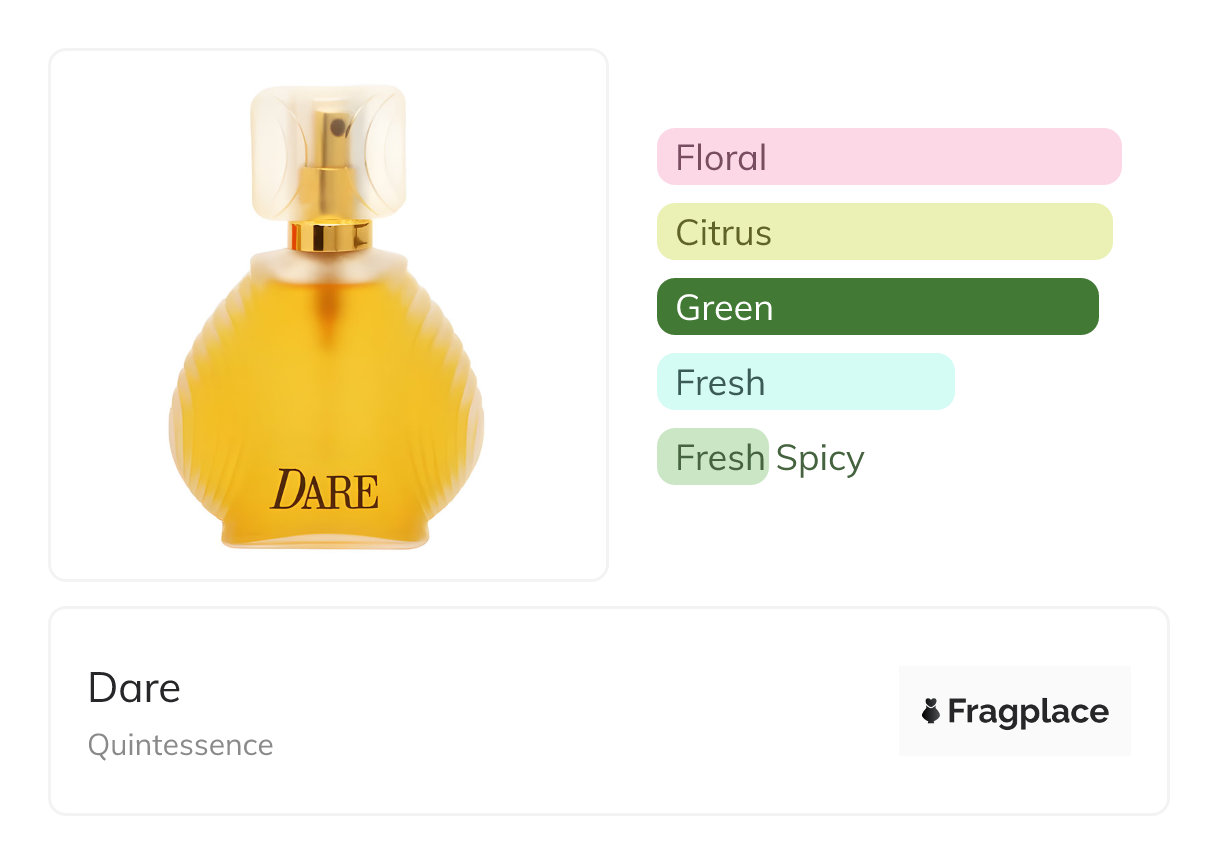Click the Fragplace perfume bottle icon
The height and width of the screenshot is (864, 1218).
pos(931,712)
